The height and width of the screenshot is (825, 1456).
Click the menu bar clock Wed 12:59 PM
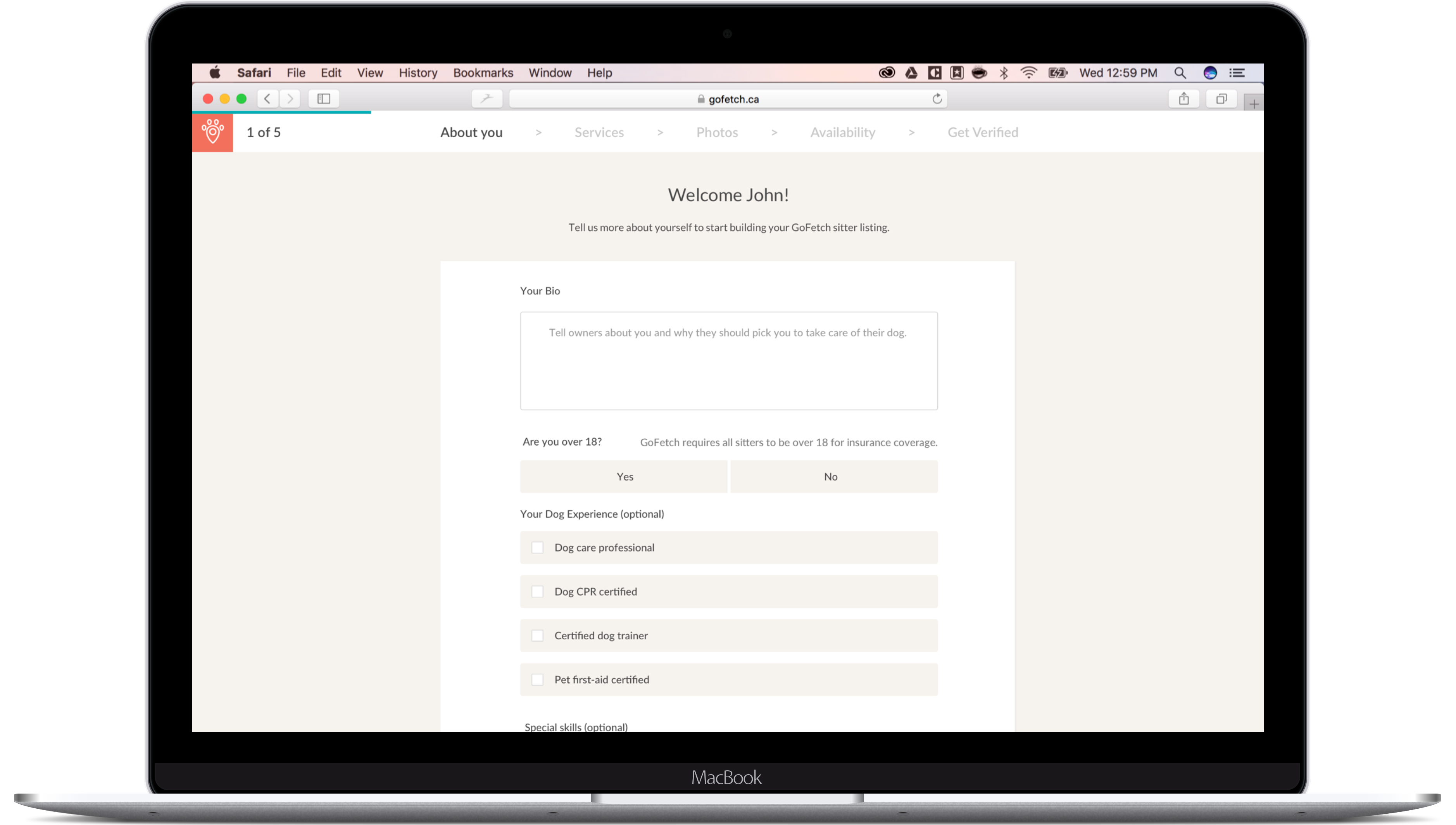tap(1118, 73)
